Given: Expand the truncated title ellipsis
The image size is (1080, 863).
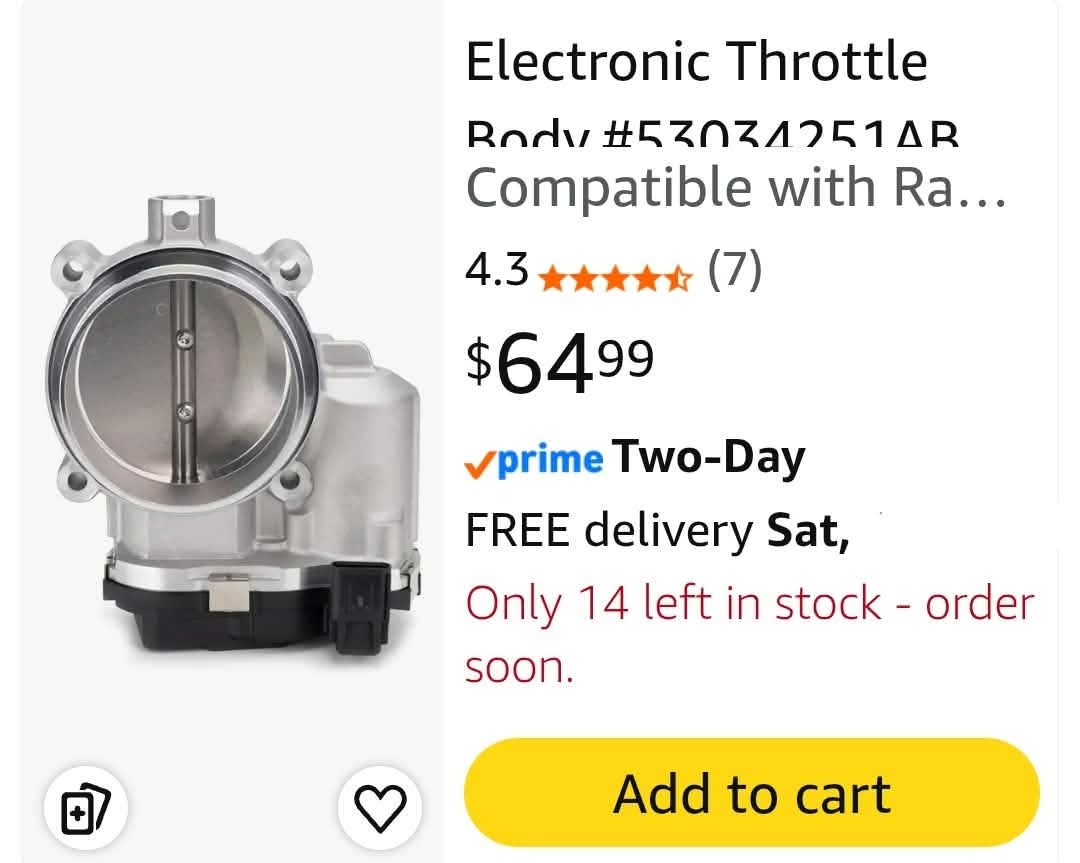Looking at the screenshot, I should (984, 200).
